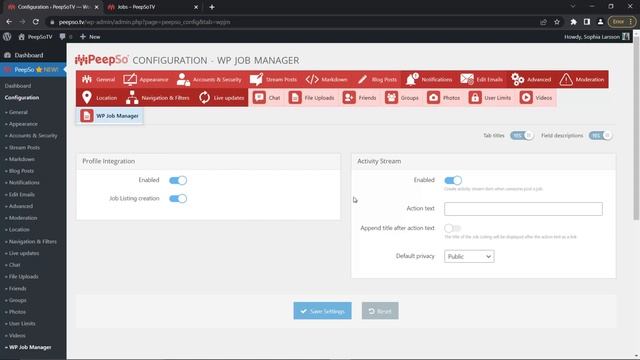640x360 pixels.
Task: Click the PeepSo logo in header
Action: (102, 60)
